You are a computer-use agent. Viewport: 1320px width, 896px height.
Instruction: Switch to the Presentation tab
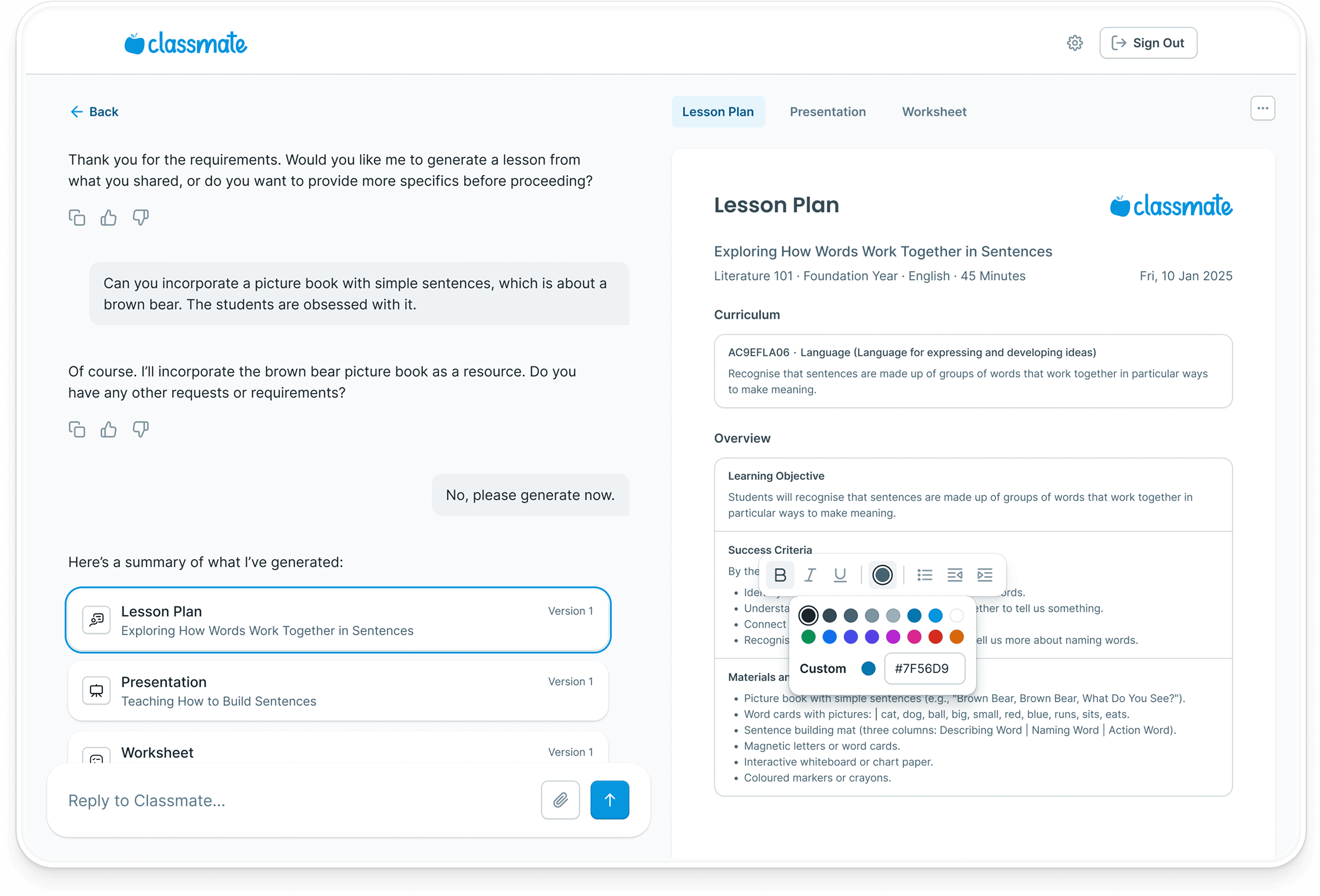coord(827,111)
